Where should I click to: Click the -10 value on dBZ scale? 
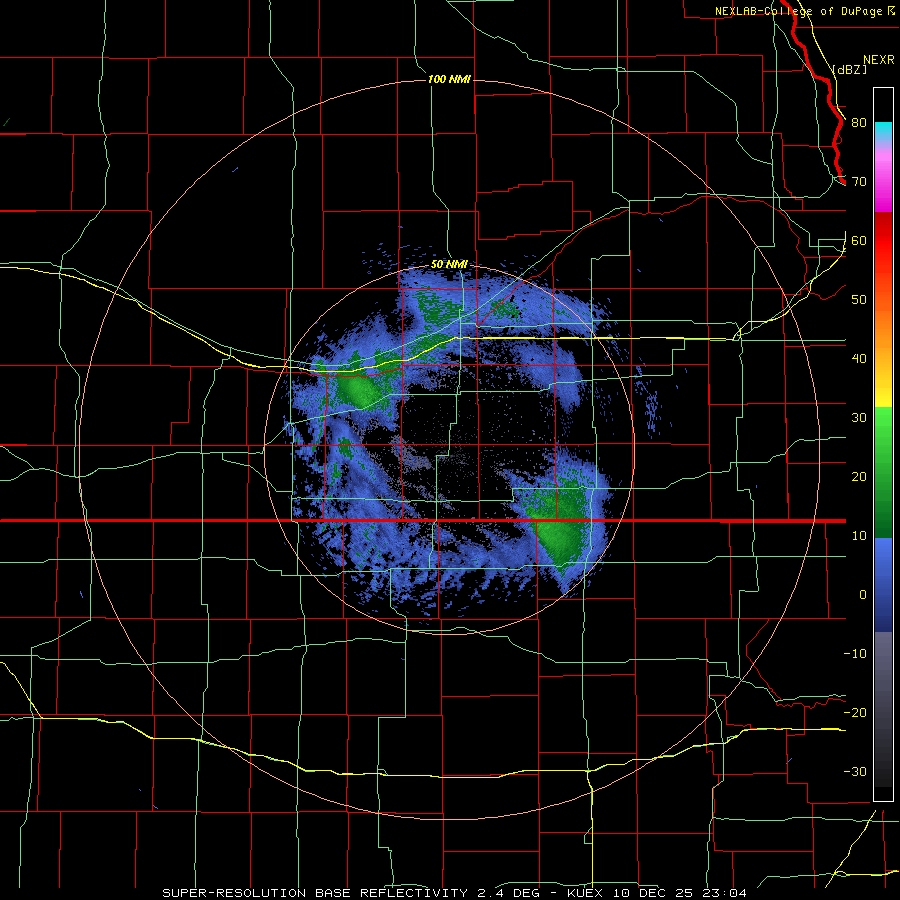855,654
